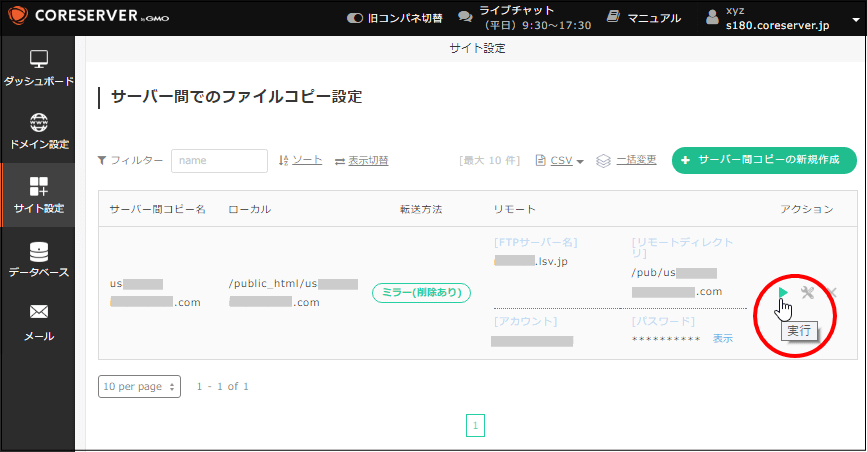The height and width of the screenshot is (452, 867).
Task: Create a new server copy (サーバー間コピーの新規作成)
Action: pos(764,160)
